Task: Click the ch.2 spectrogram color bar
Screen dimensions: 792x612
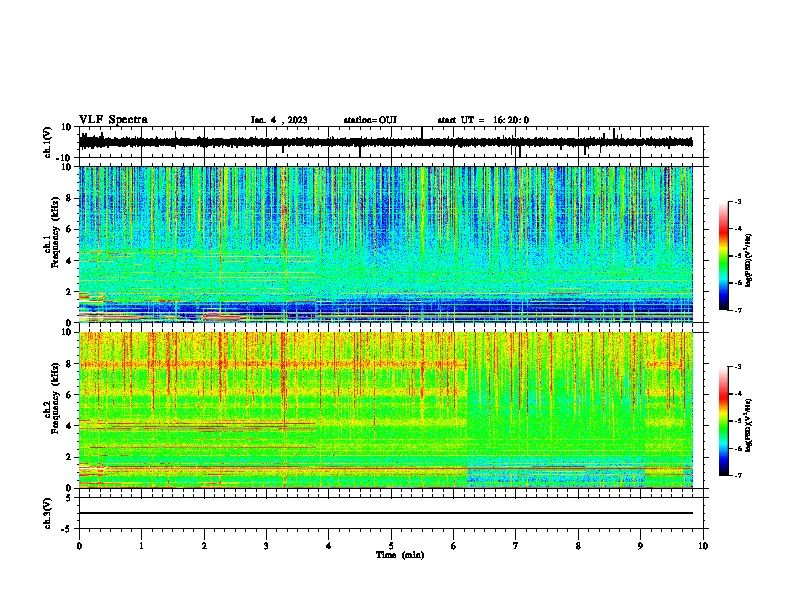Action: tap(724, 421)
